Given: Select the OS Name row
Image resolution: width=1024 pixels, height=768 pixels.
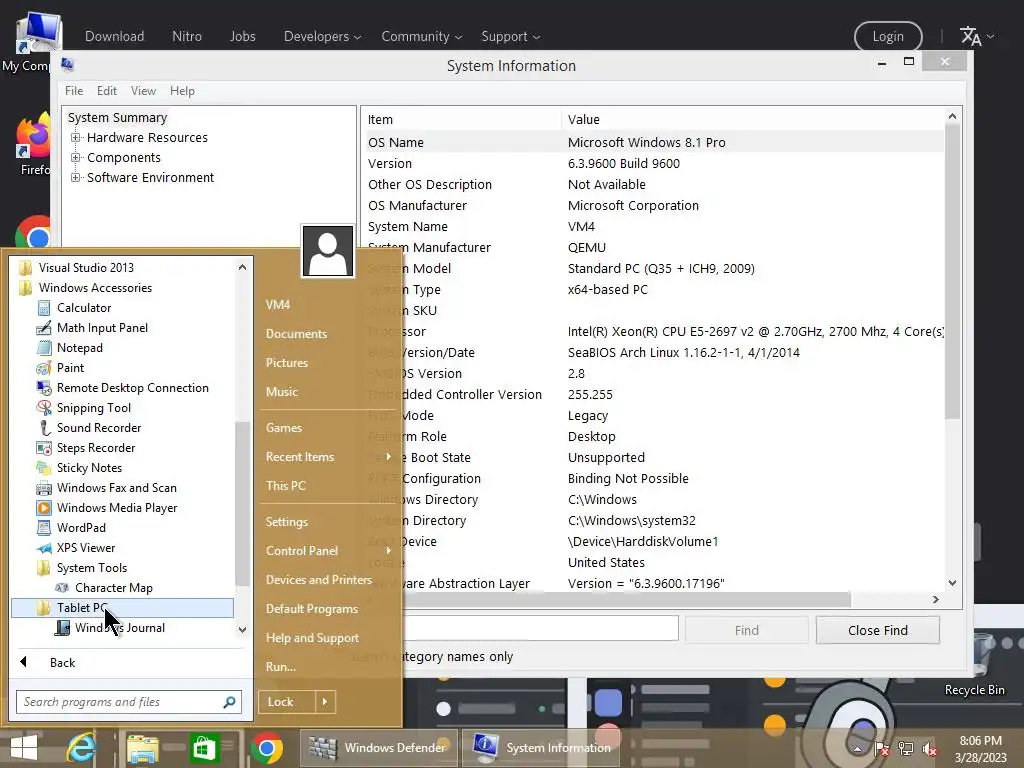Looking at the screenshot, I should 655,142.
